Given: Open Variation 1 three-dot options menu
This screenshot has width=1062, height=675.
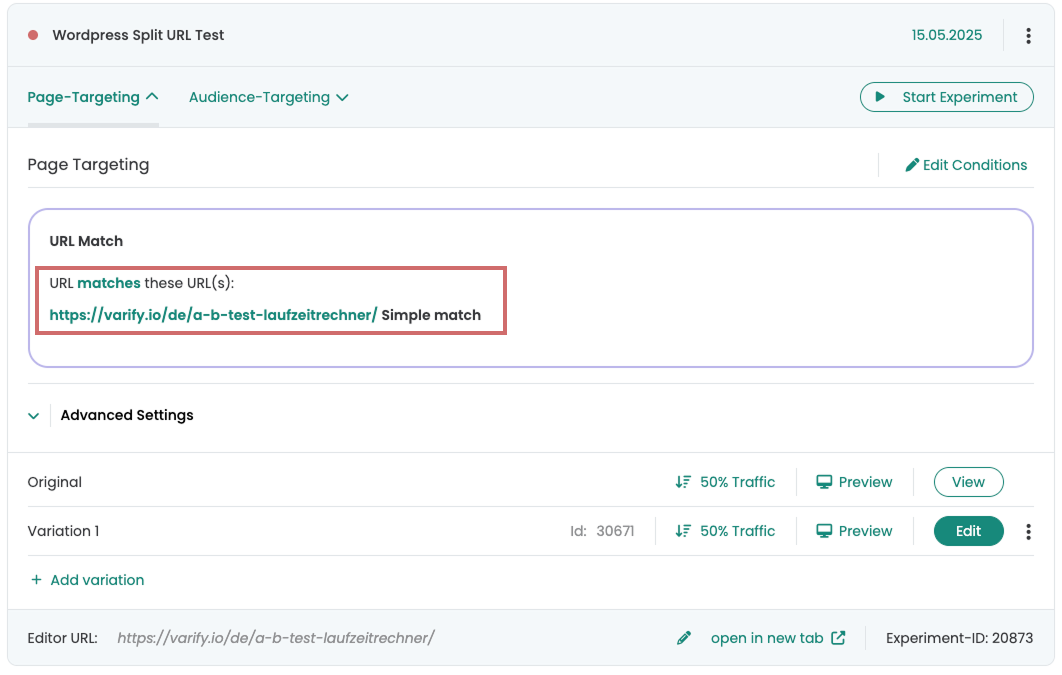Looking at the screenshot, I should click(1028, 531).
